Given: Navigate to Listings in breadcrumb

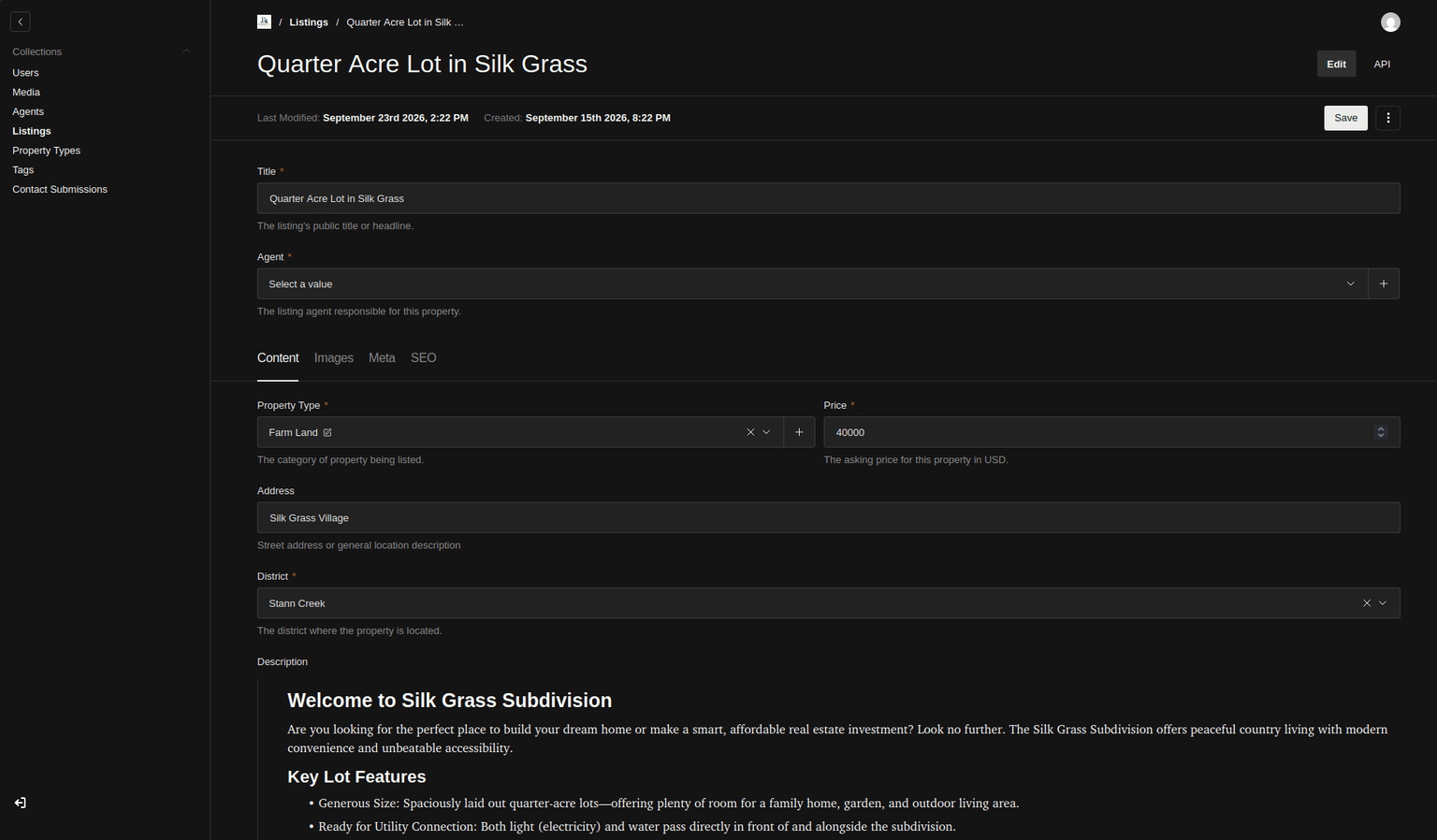Looking at the screenshot, I should (x=309, y=22).
